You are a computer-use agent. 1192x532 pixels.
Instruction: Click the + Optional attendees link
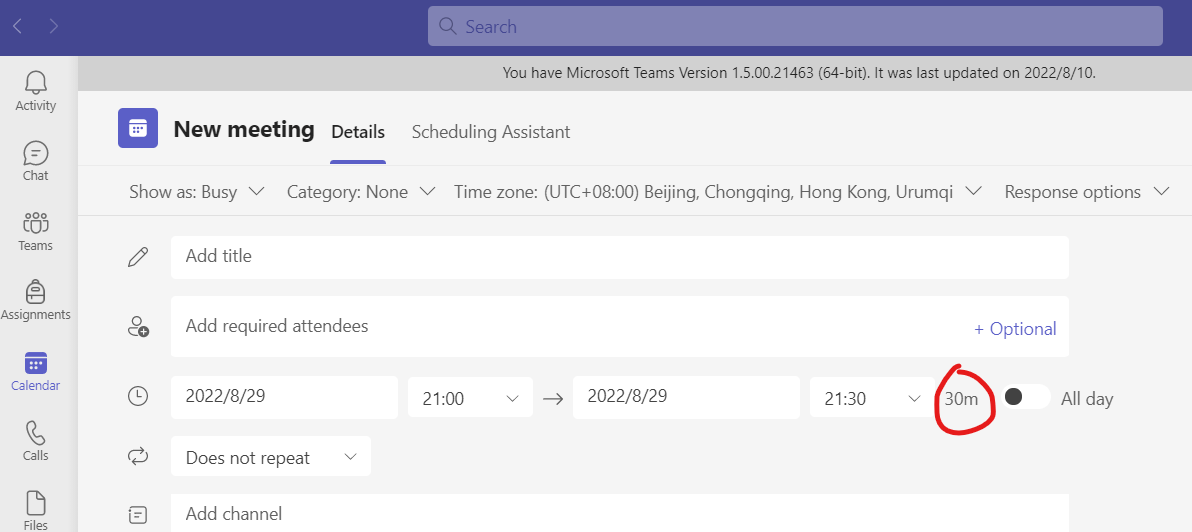(x=1015, y=328)
